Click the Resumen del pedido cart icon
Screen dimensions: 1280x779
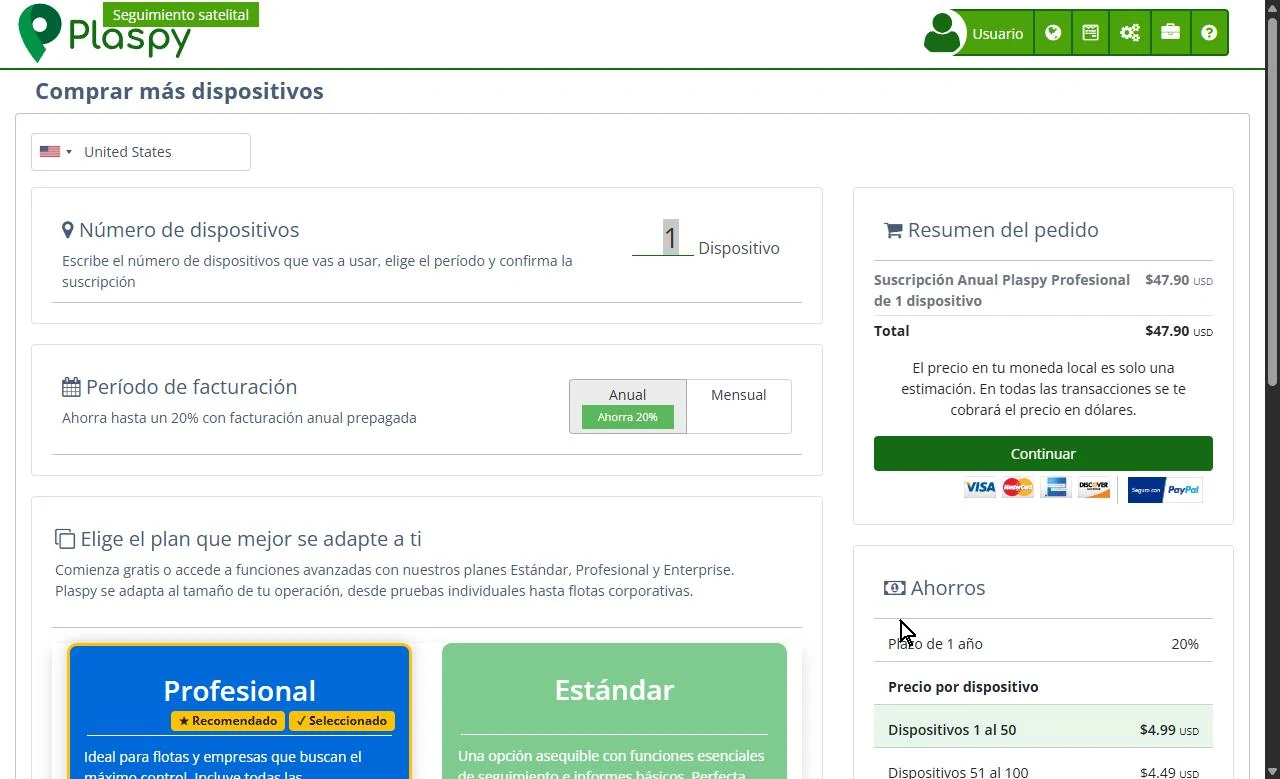(x=894, y=230)
